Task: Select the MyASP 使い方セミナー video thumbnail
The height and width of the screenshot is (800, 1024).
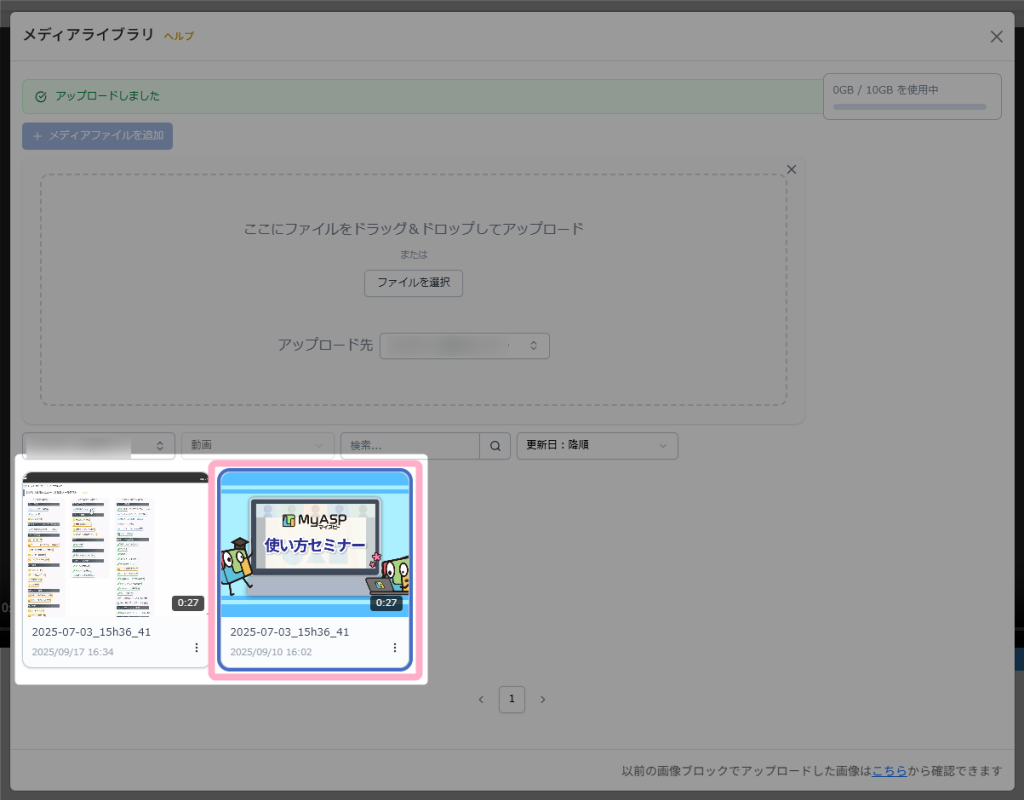Action: [315, 545]
